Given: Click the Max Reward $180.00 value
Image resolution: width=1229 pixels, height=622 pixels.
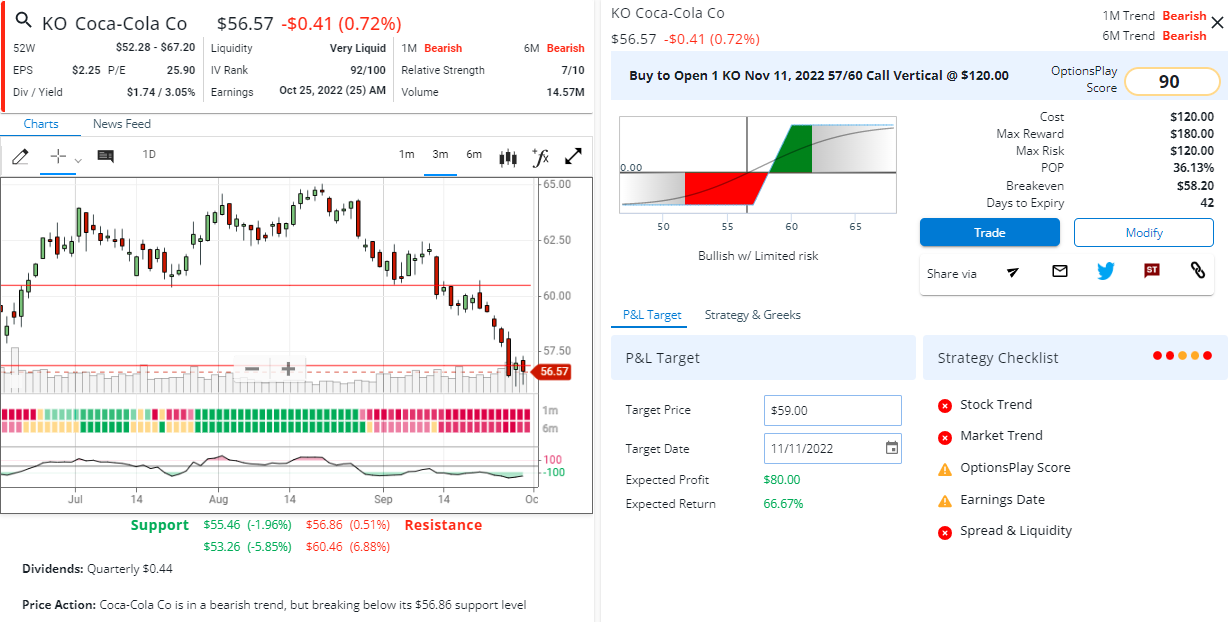Looking at the screenshot, I should pyautogui.click(x=1192, y=134).
